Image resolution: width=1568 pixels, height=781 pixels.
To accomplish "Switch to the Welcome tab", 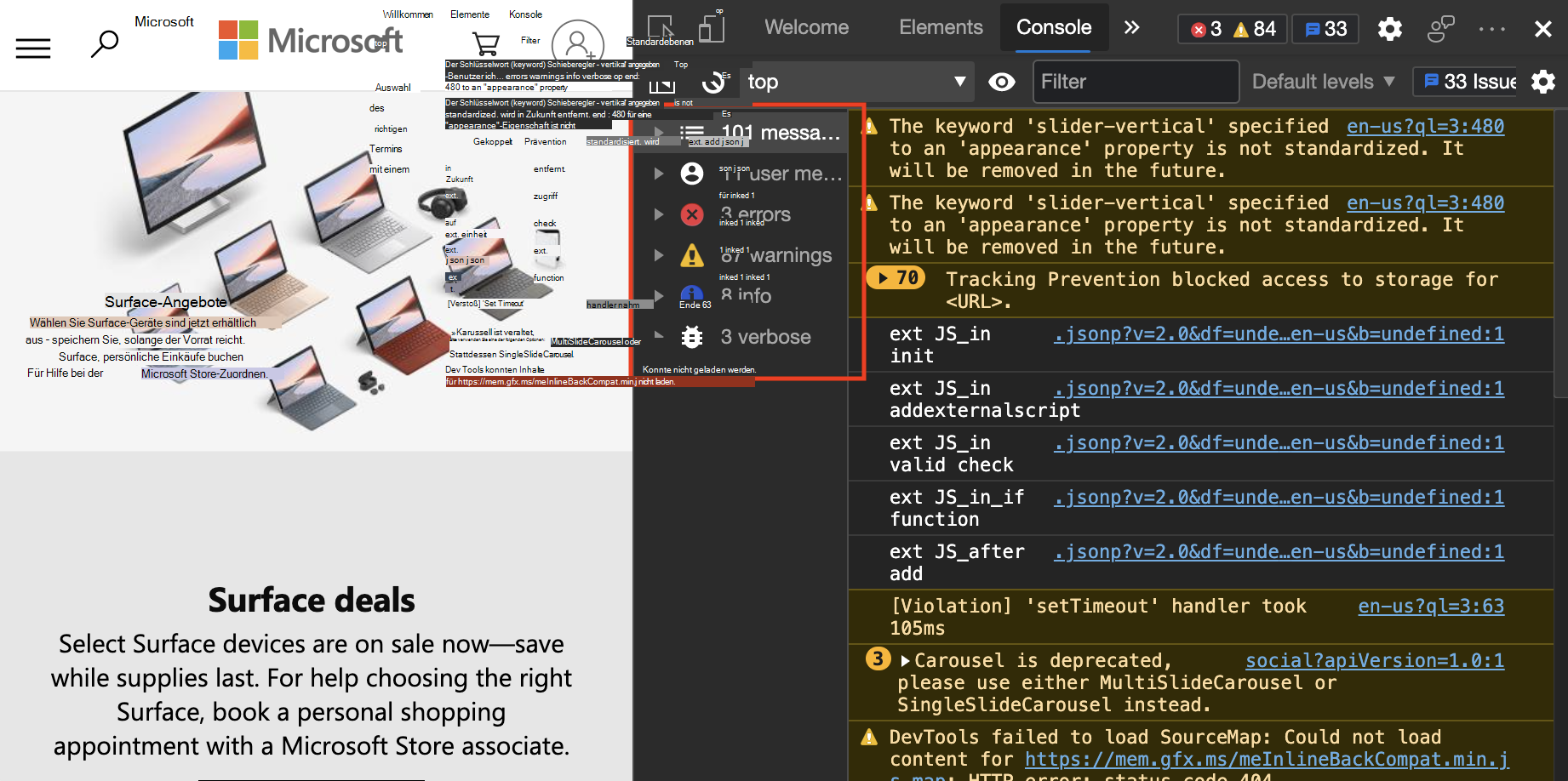I will coord(806,27).
